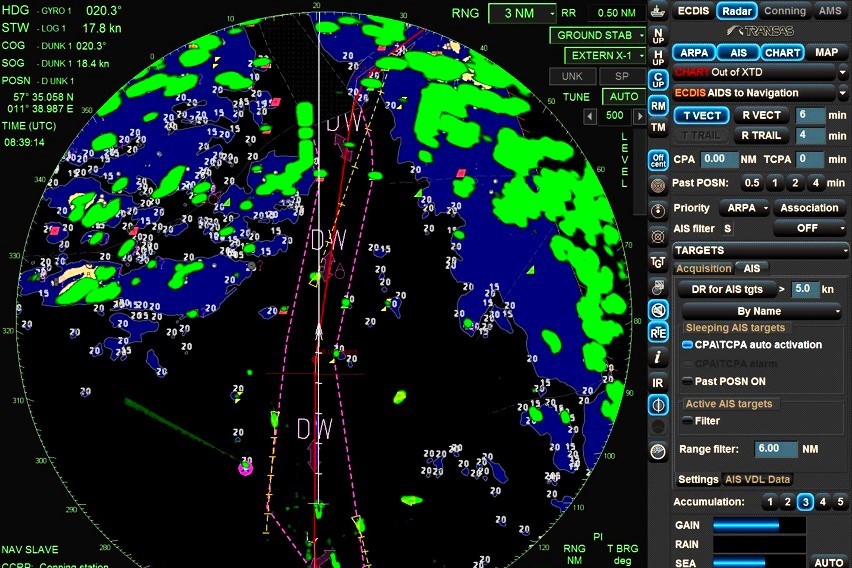This screenshot has height=568, width=852.
Task: Switch to the ECDIS tab
Action: point(693,11)
